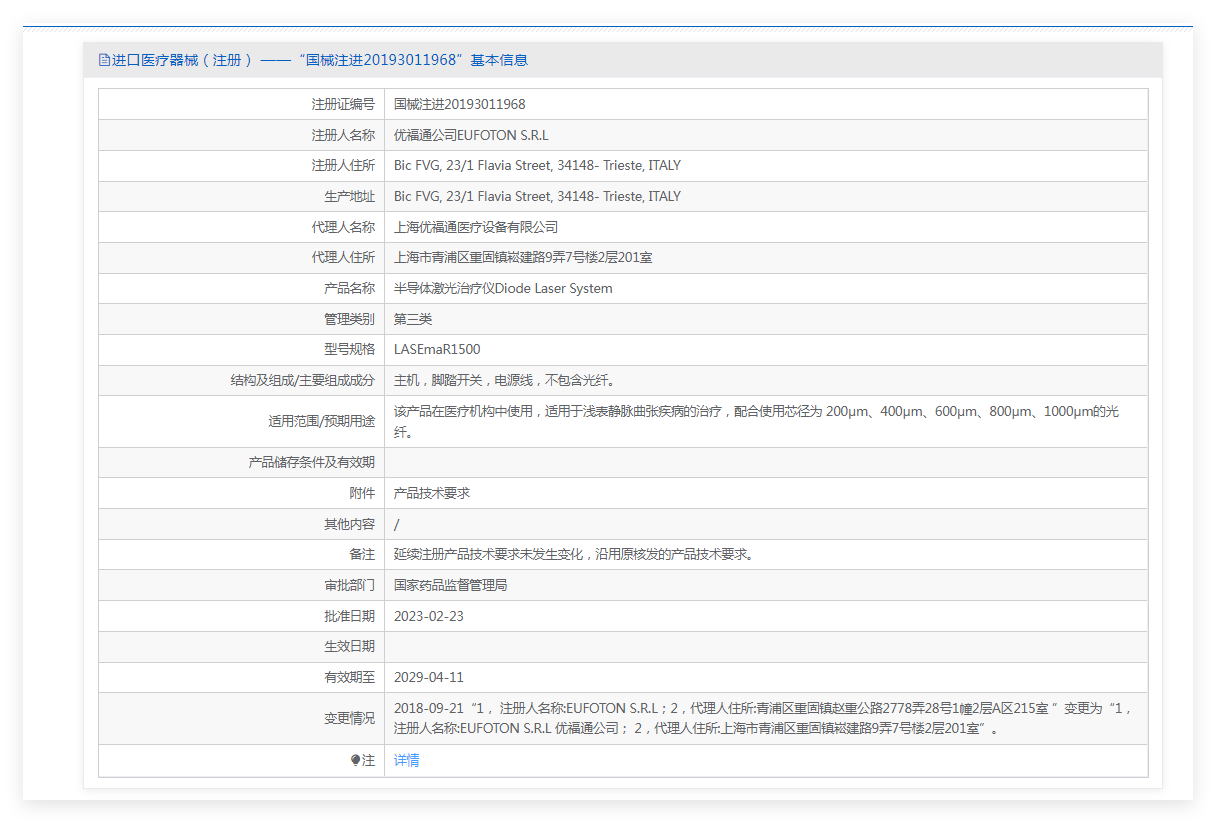This screenshot has height=823, width=1216.
Task: Click product name 半导体激光治疗仪Diode Laser System
Action: point(503,289)
